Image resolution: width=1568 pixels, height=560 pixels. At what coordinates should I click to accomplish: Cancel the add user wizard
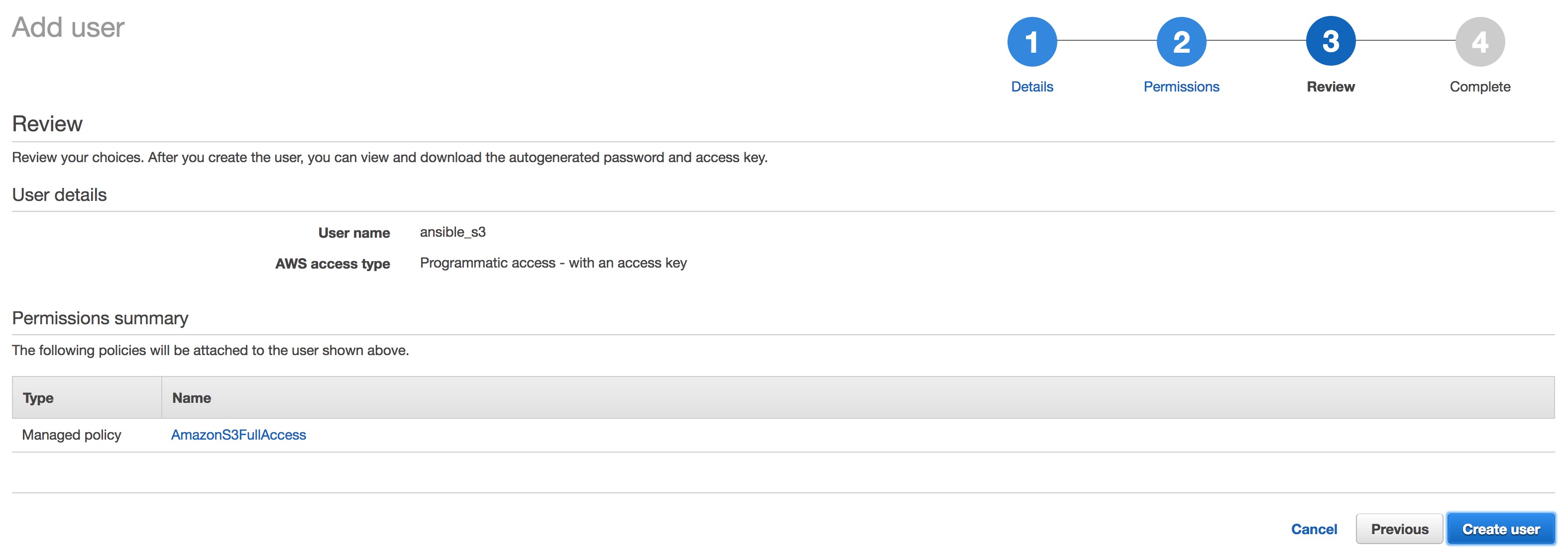(1314, 529)
